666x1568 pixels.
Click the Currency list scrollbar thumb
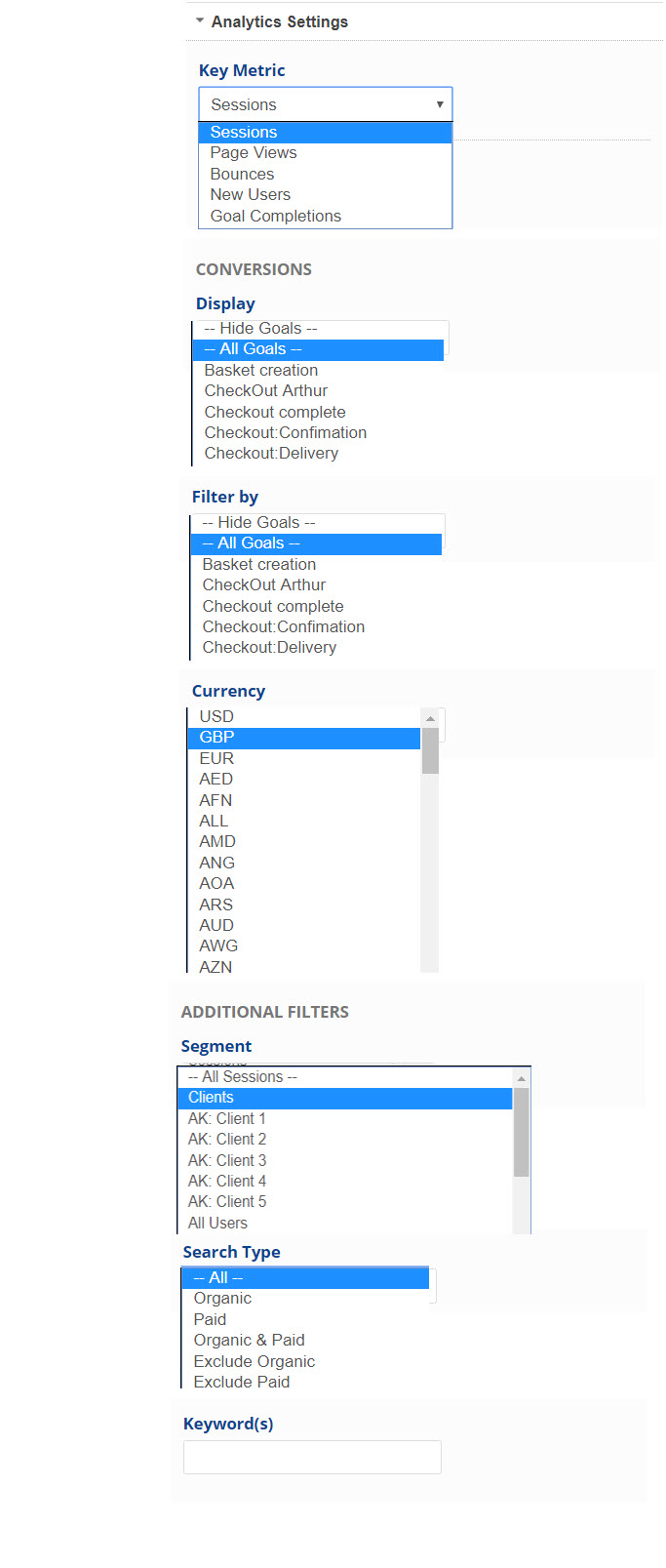click(x=430, y=750)
